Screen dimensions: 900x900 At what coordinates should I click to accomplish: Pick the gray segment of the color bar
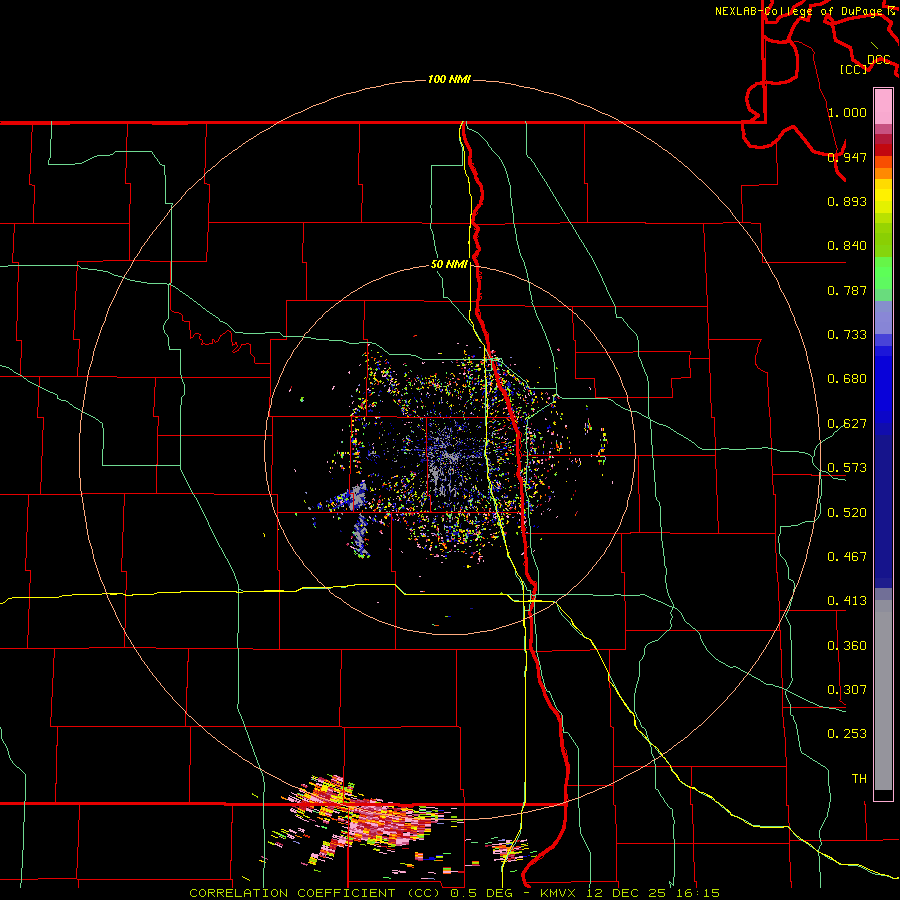point(883,695)
